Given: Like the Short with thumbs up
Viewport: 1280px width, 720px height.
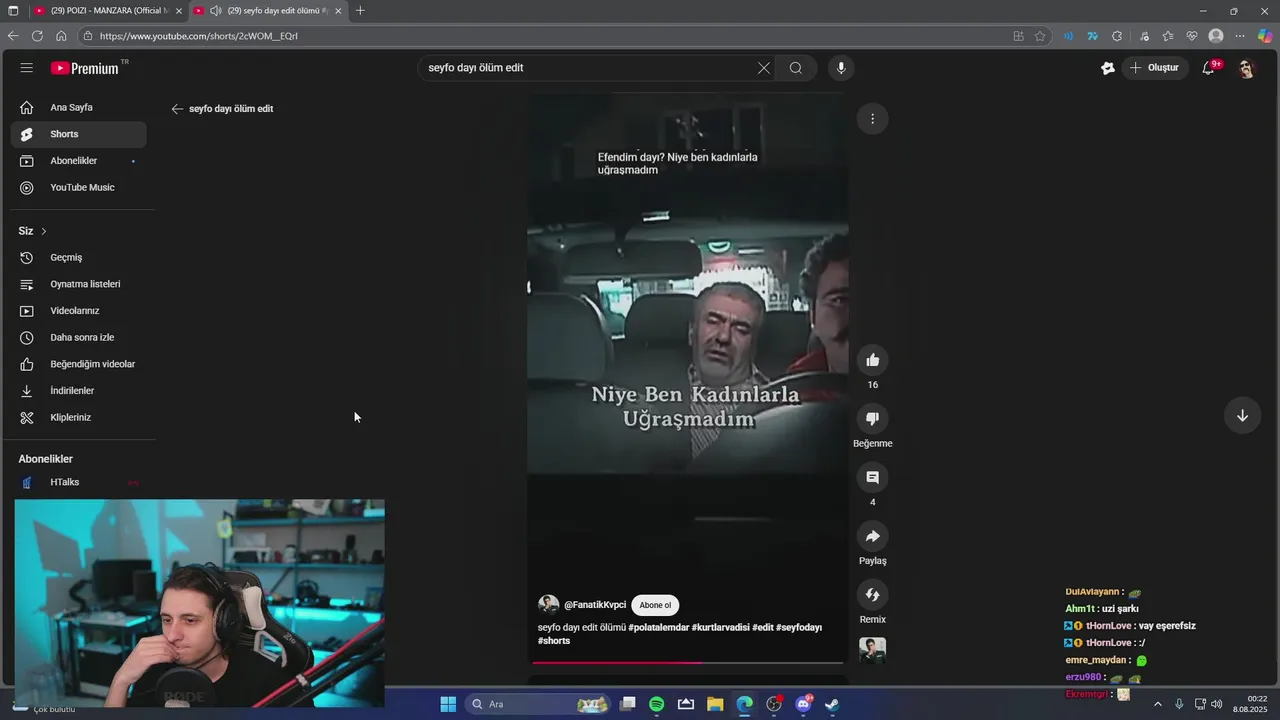Looking at the screenshot, I should [873, 360].
